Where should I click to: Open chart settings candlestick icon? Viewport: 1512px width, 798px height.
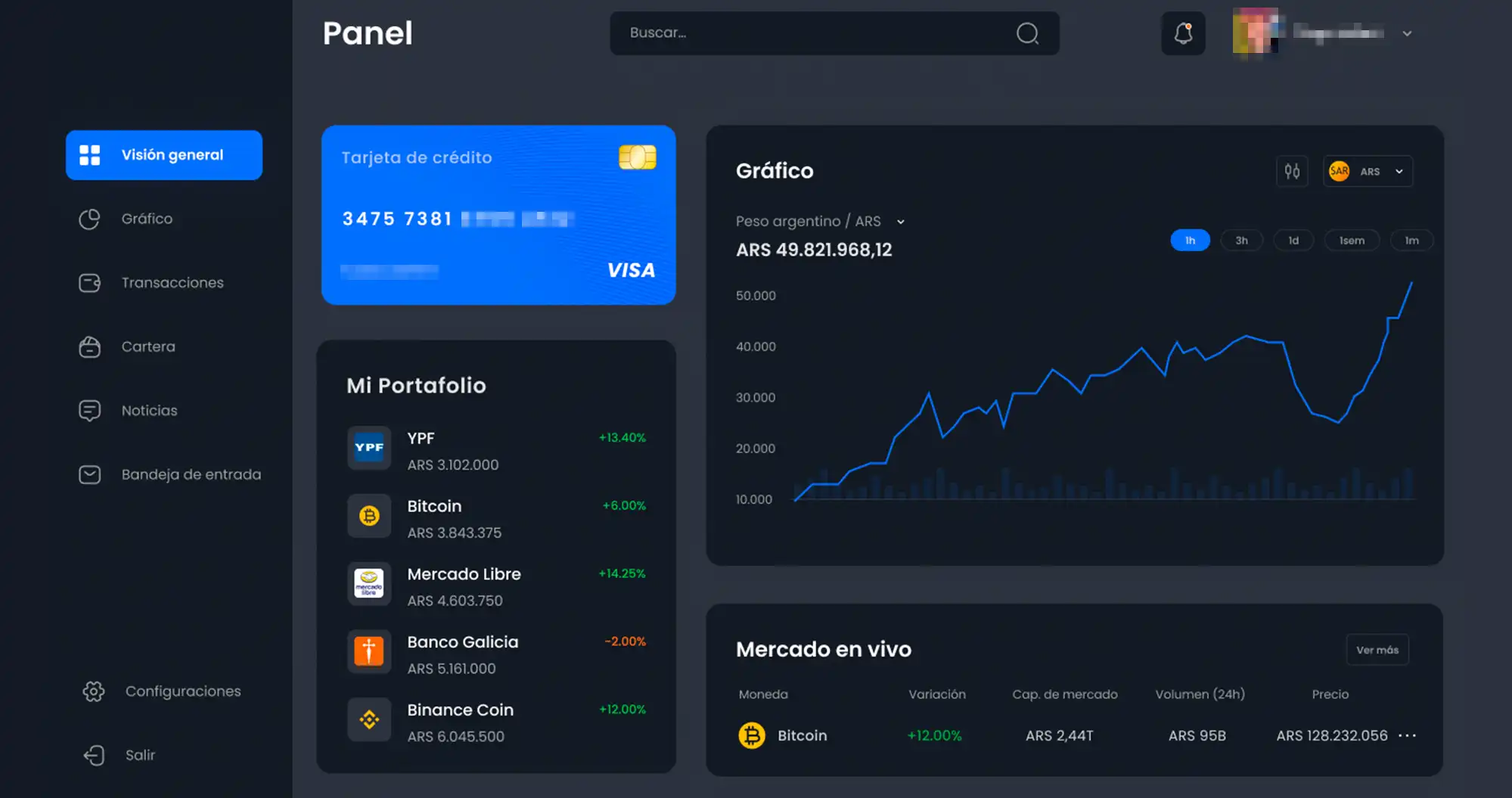(1292, 171)
